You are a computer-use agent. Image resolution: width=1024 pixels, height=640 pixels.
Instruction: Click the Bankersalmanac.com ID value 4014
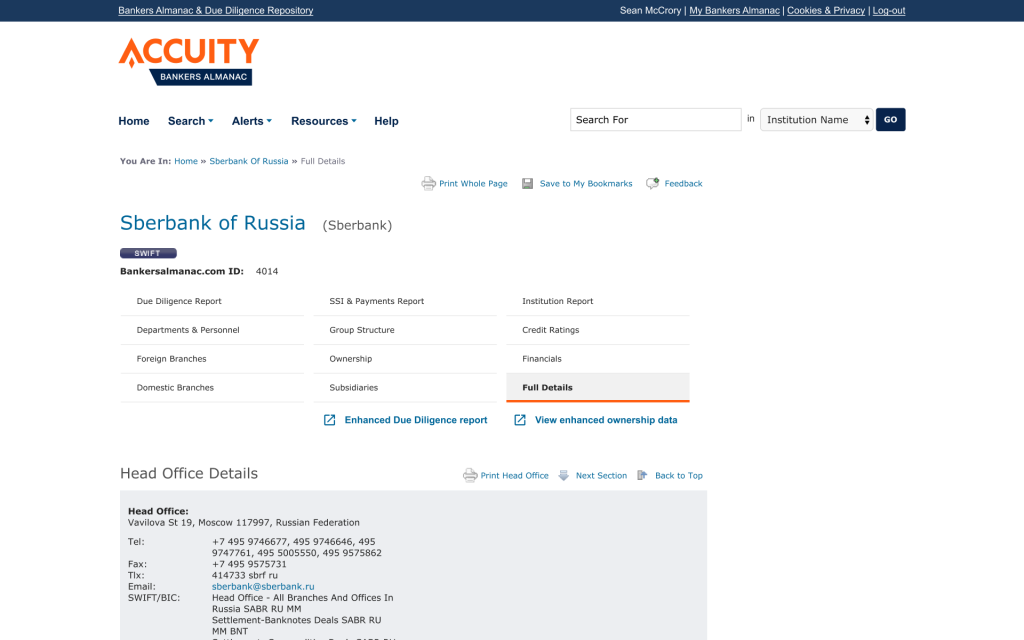tap(267, 271)
